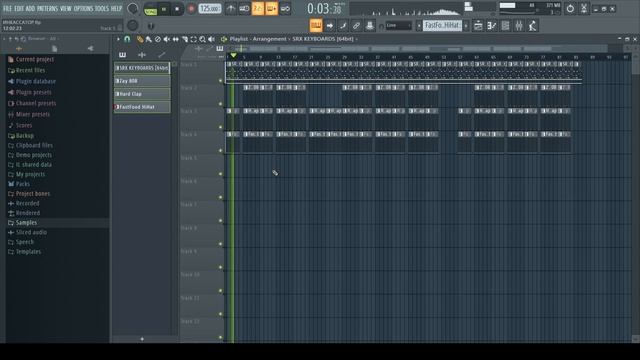Screen dimensions: 640x360
Task: Toggle the PAT/SONG mode switch
Action: (x=151, y=9)
